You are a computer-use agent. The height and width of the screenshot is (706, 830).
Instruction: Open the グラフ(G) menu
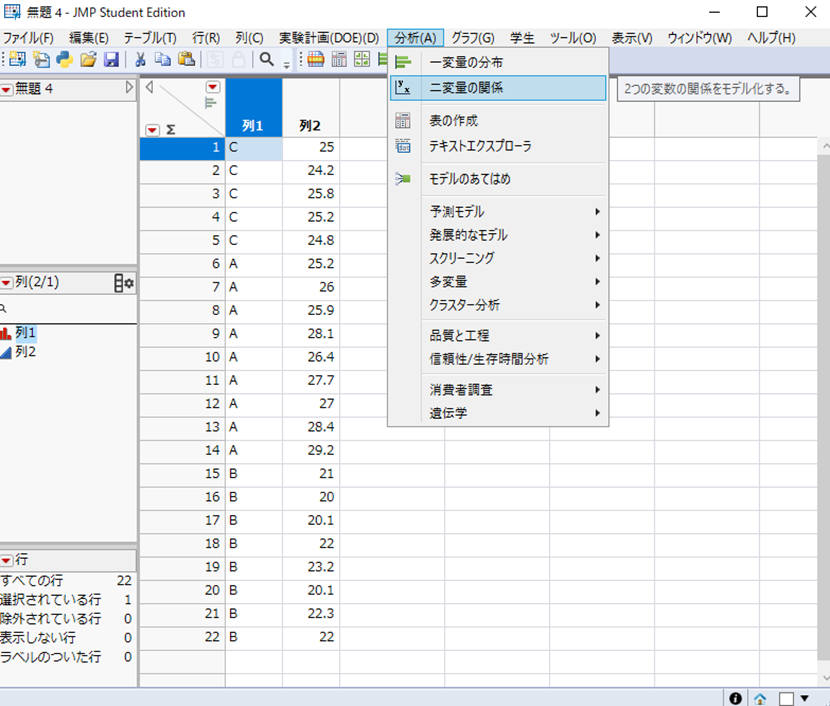tap(472, 38)
